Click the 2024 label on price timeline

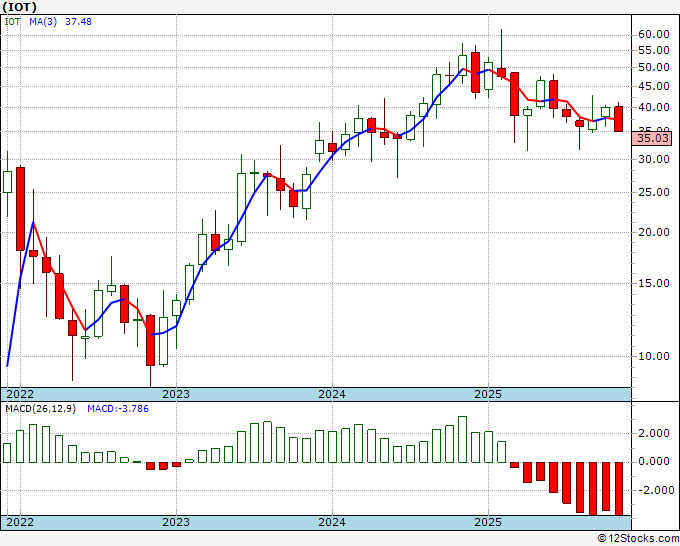click(x=332, y=394)
